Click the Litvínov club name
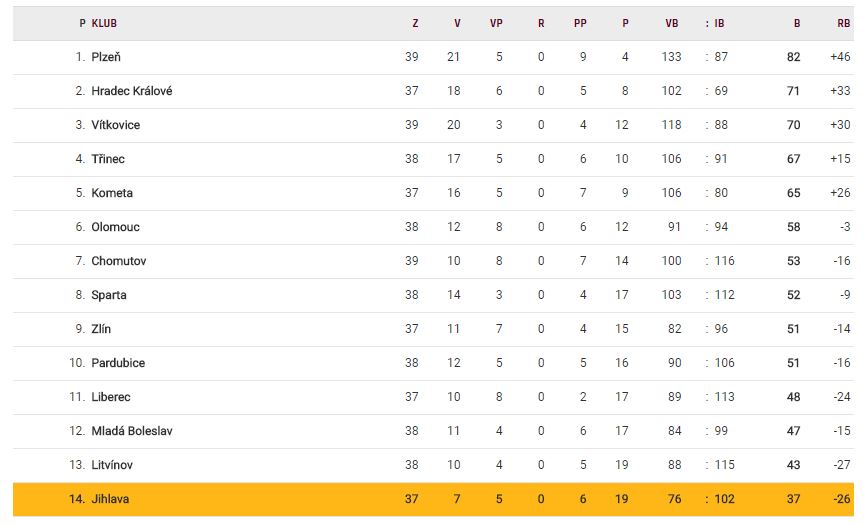 coord(112,465)
